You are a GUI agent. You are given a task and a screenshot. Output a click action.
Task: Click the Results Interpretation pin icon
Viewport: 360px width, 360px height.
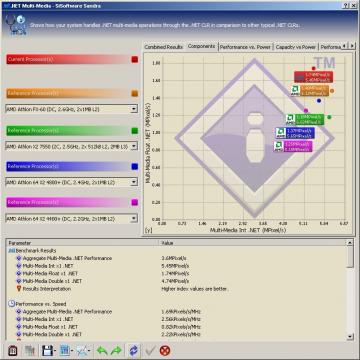[x=19, y=289]
